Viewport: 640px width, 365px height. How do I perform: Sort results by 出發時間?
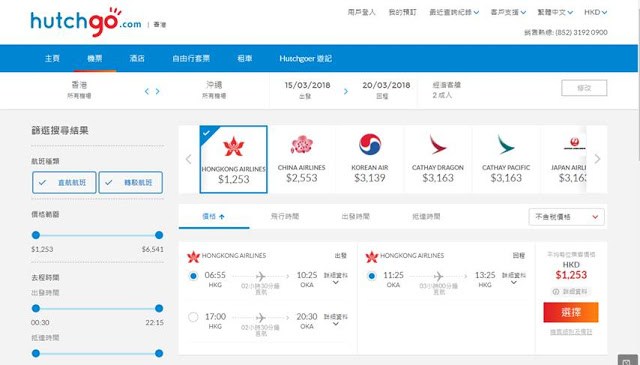tap(356, 216)
